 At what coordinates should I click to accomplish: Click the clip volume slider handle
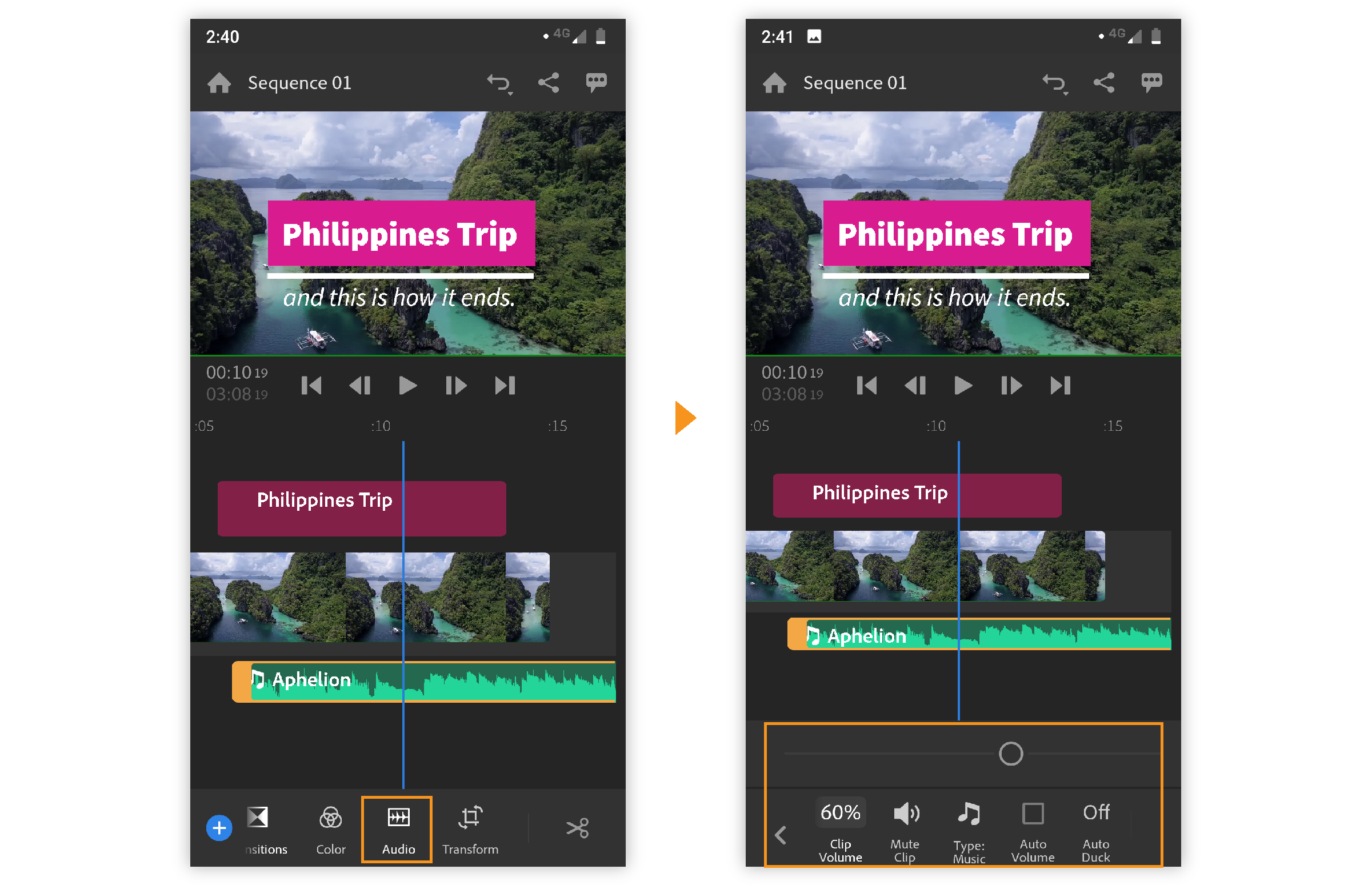point(1010,754)
